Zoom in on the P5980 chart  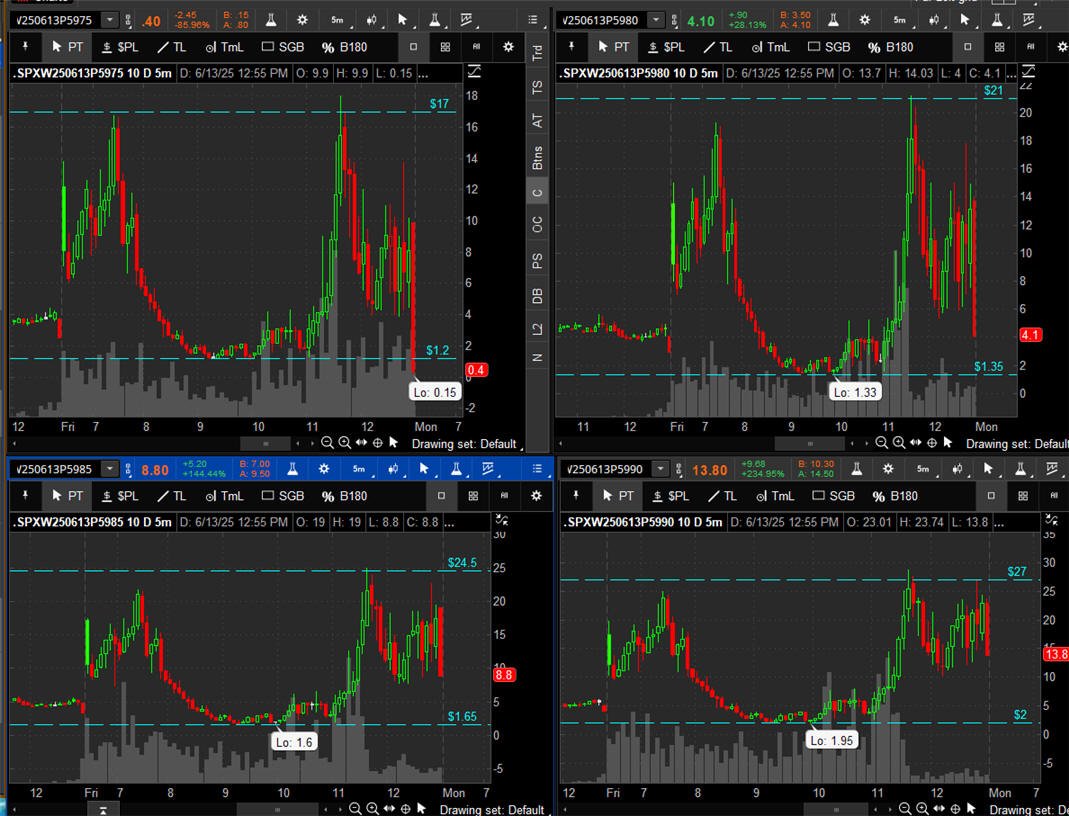point(899,443)
